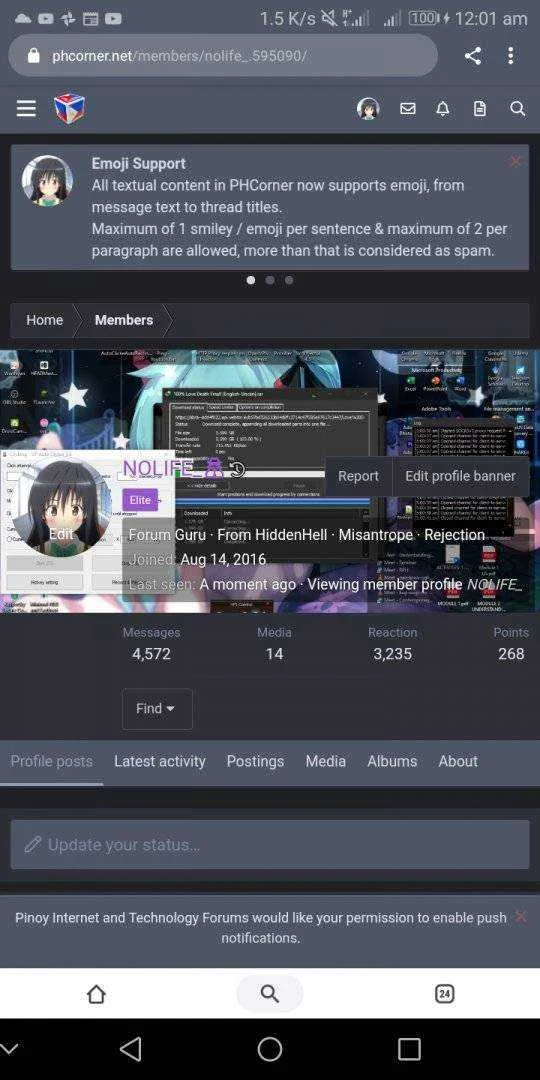Tap the padlock icon in address bar

(33, 56)
